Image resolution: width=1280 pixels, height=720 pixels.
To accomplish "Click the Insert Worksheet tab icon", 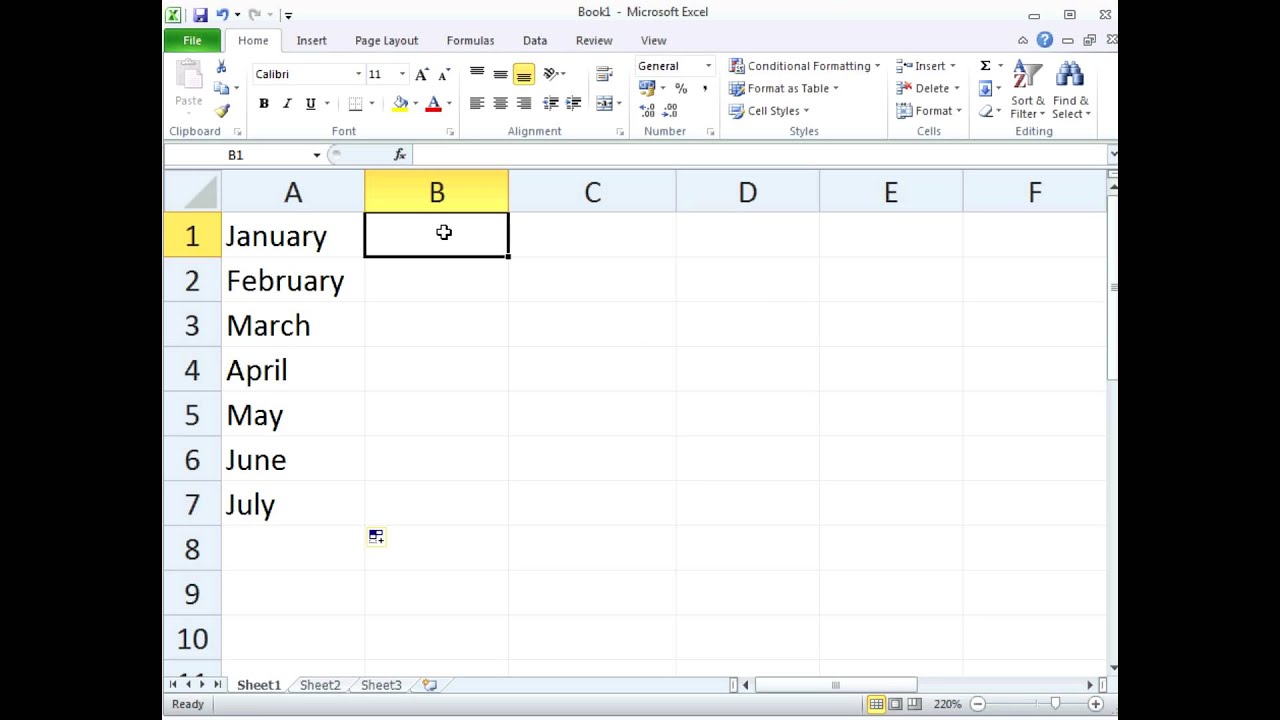I will tap(430, 685).
